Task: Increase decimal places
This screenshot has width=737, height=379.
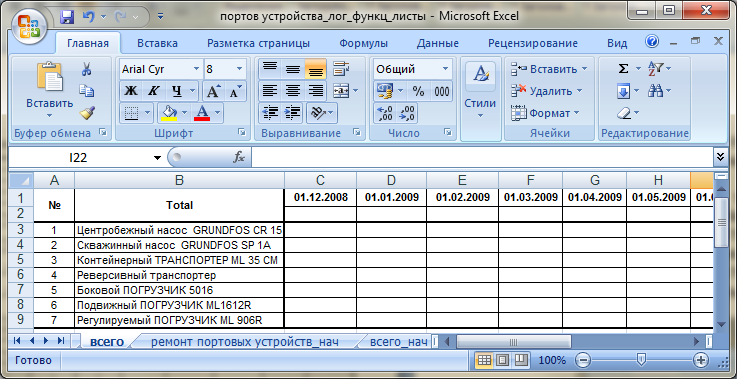Action: (385, 113)
